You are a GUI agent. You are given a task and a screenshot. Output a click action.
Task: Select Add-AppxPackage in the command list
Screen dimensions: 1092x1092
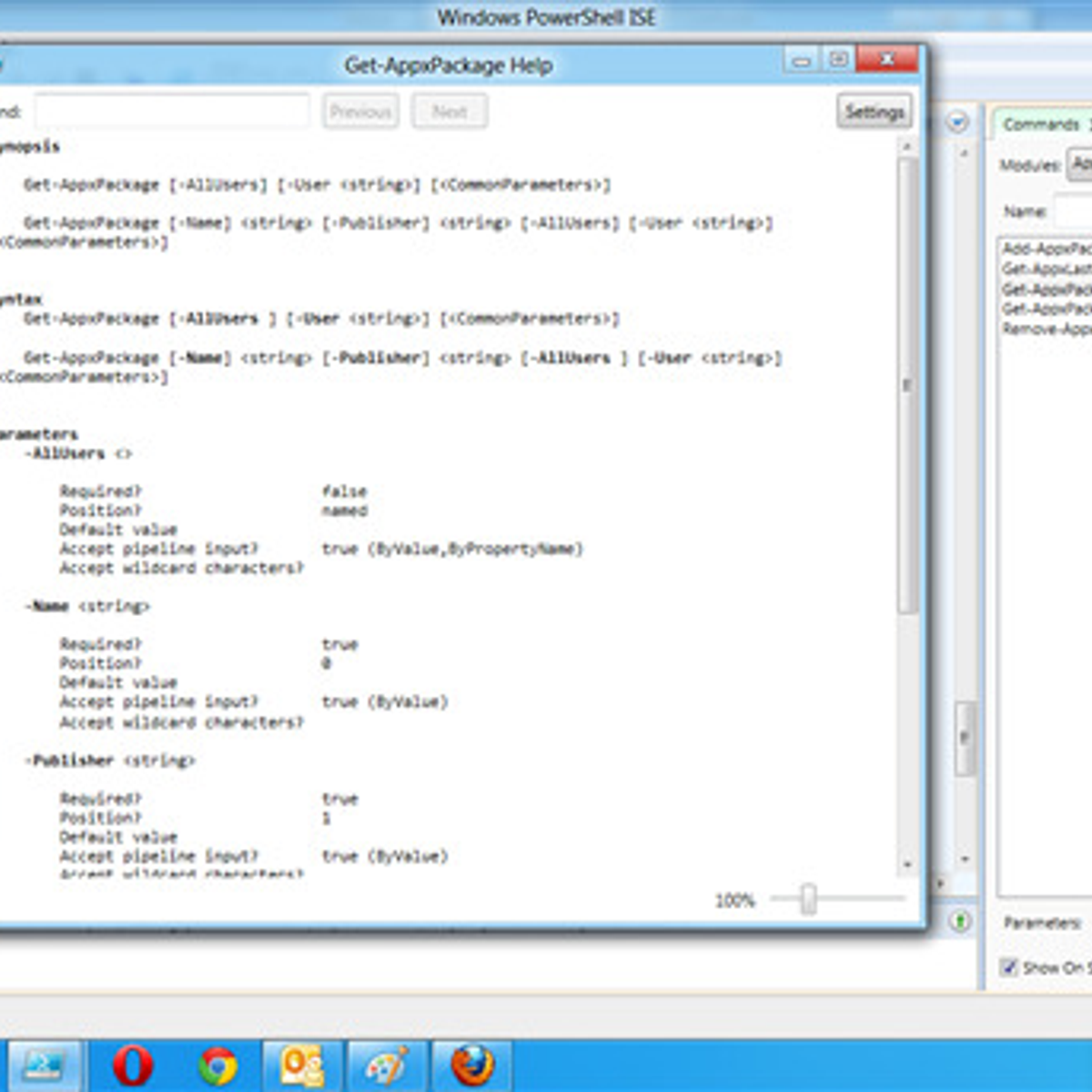click(x=1044, y=248)
